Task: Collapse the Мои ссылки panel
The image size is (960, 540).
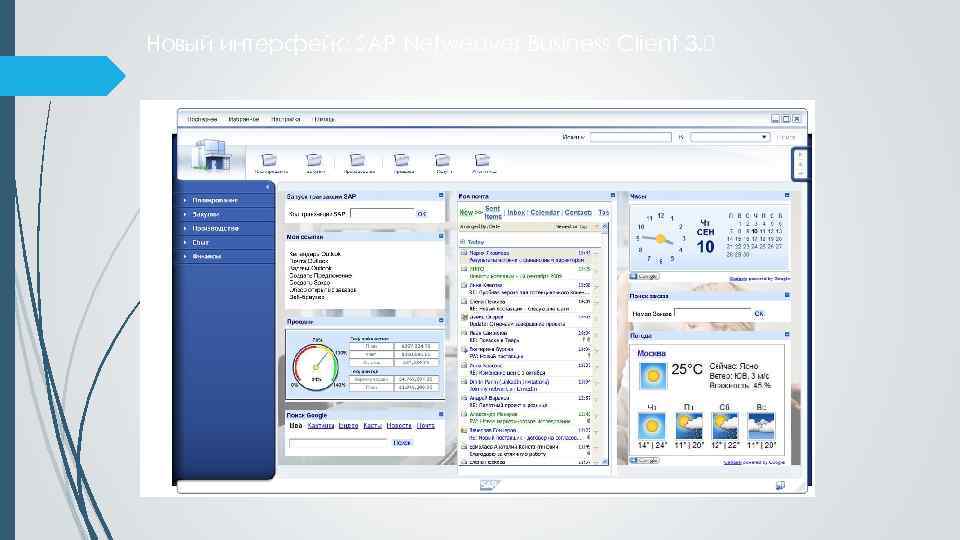Action: (441, 236)
